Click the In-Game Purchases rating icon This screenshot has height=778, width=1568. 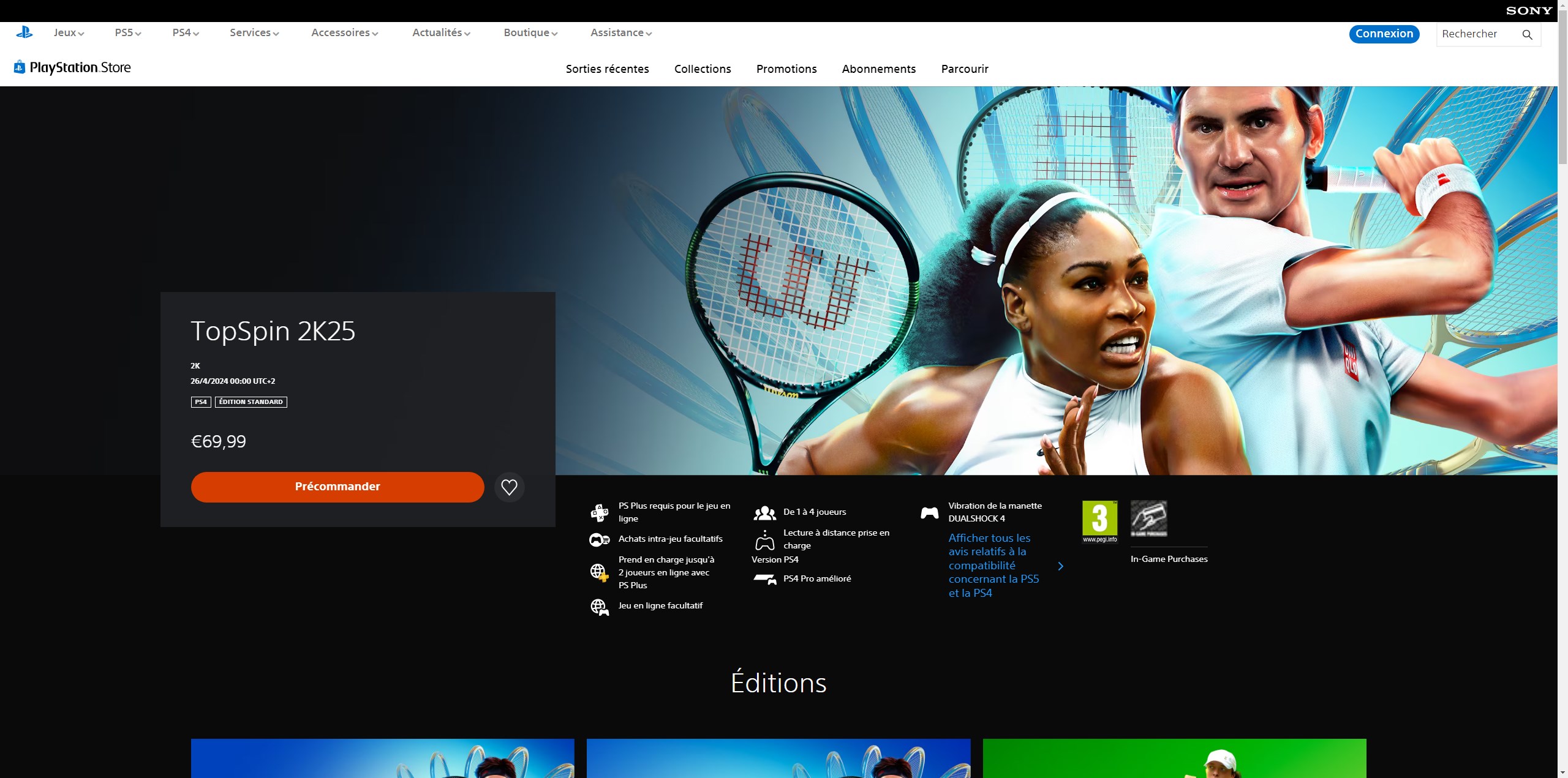(1148, 518)
